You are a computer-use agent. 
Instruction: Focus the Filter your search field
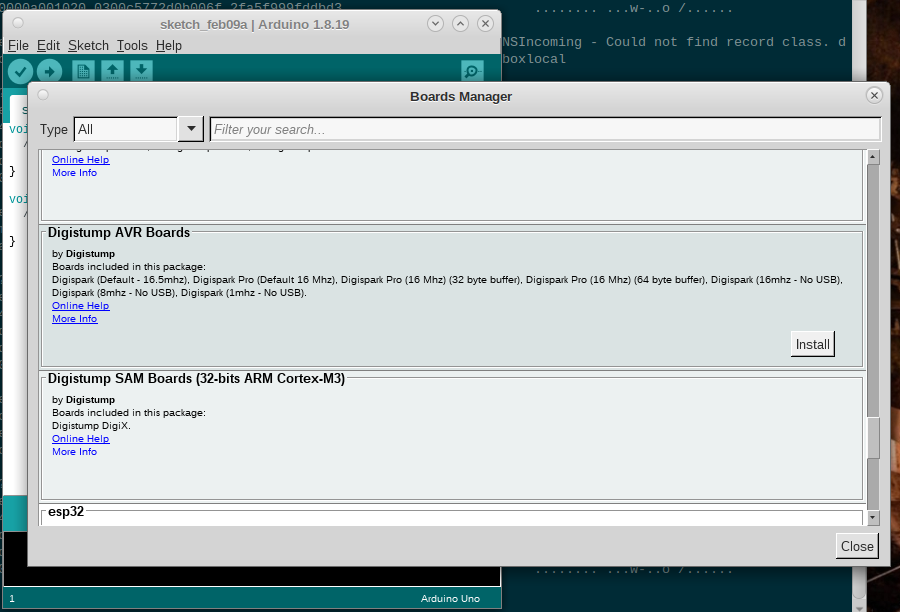coord(545,129)
